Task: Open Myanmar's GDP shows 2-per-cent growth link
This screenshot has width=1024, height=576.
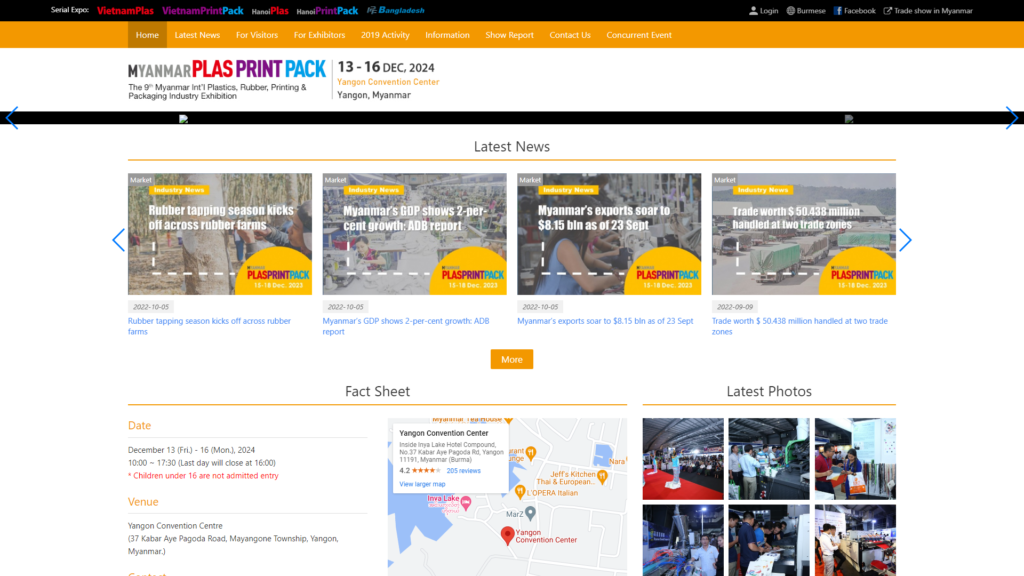Action: pyautogui.click(x=406, y=326)
